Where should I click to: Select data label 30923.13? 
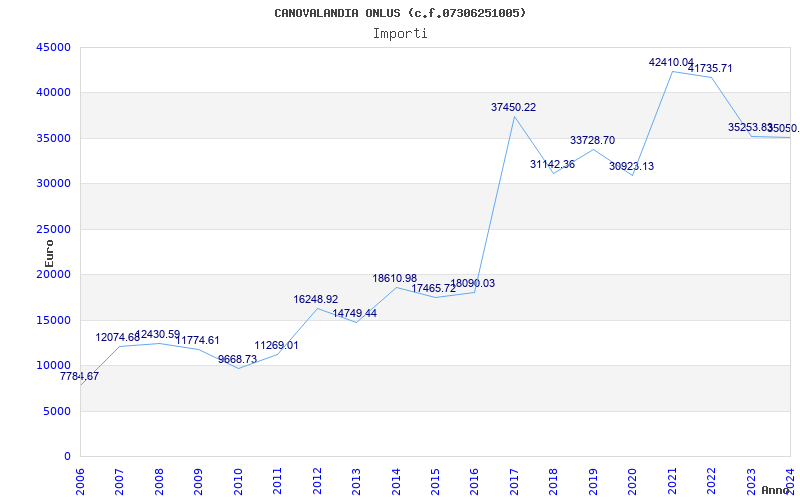(632, 166)
